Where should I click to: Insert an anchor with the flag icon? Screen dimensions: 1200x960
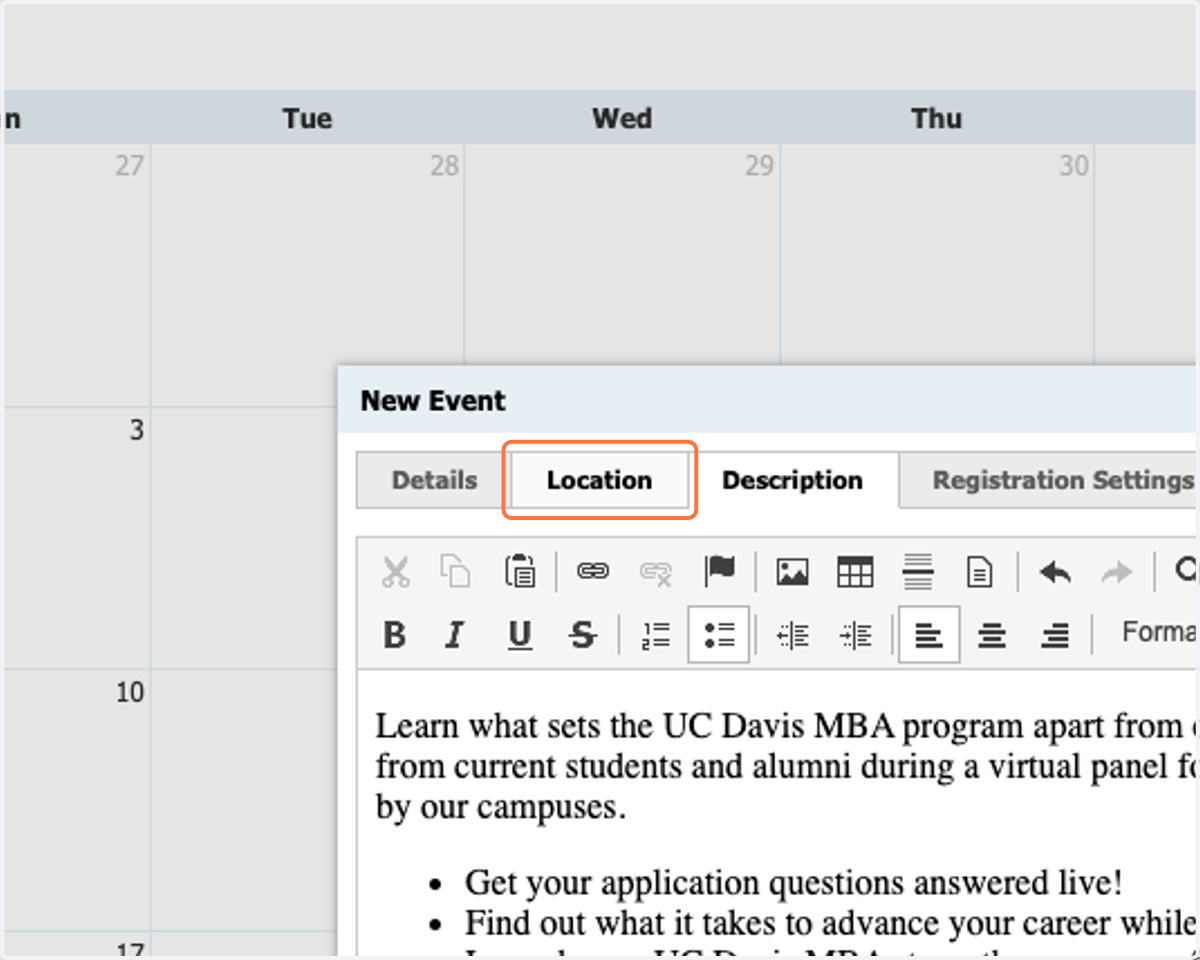(719, 572)
